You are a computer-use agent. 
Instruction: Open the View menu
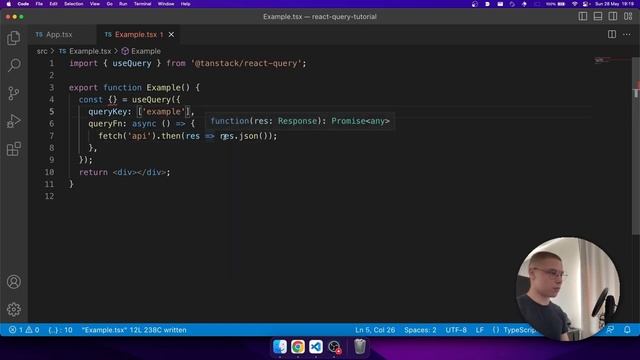[x=95, y=4]
